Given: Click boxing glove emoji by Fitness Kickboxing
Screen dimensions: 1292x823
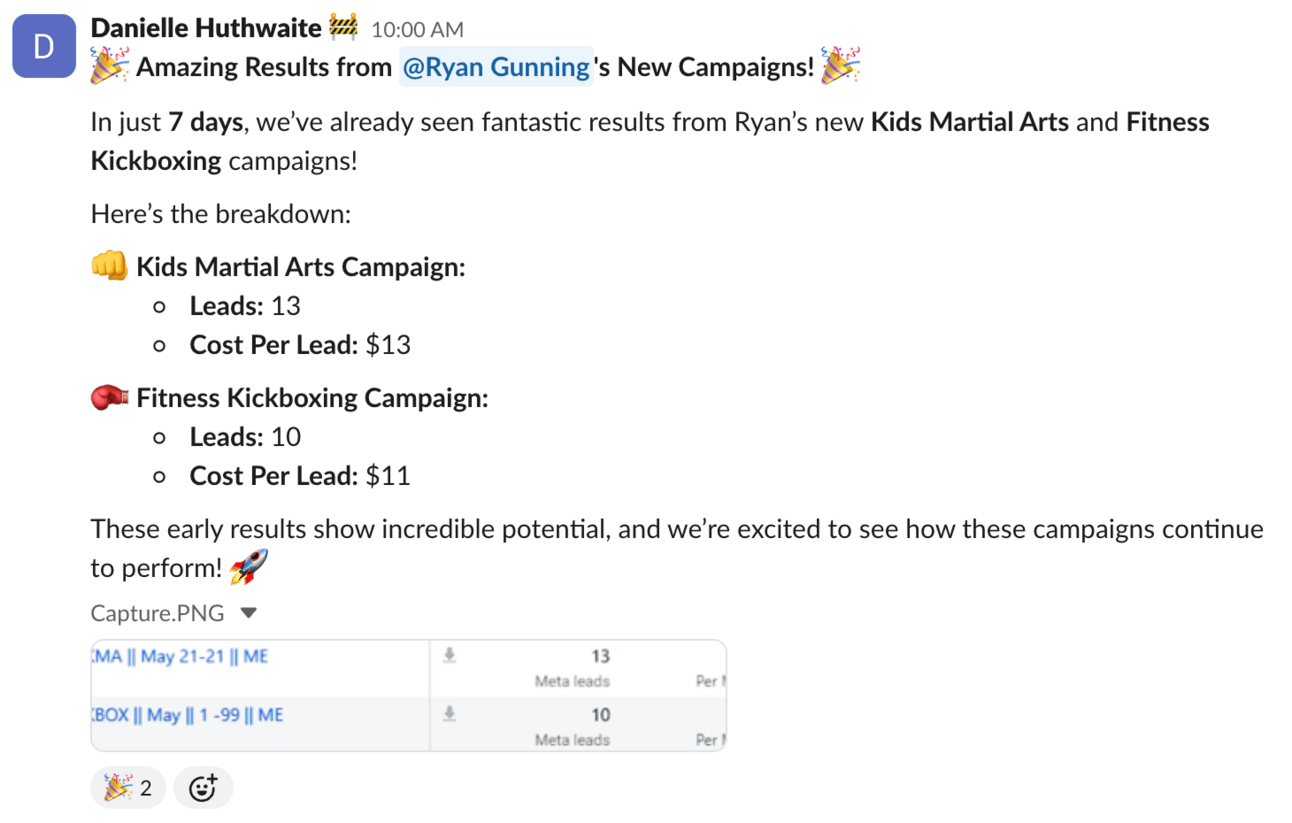Looking at the screenshot, I should 109,398.
